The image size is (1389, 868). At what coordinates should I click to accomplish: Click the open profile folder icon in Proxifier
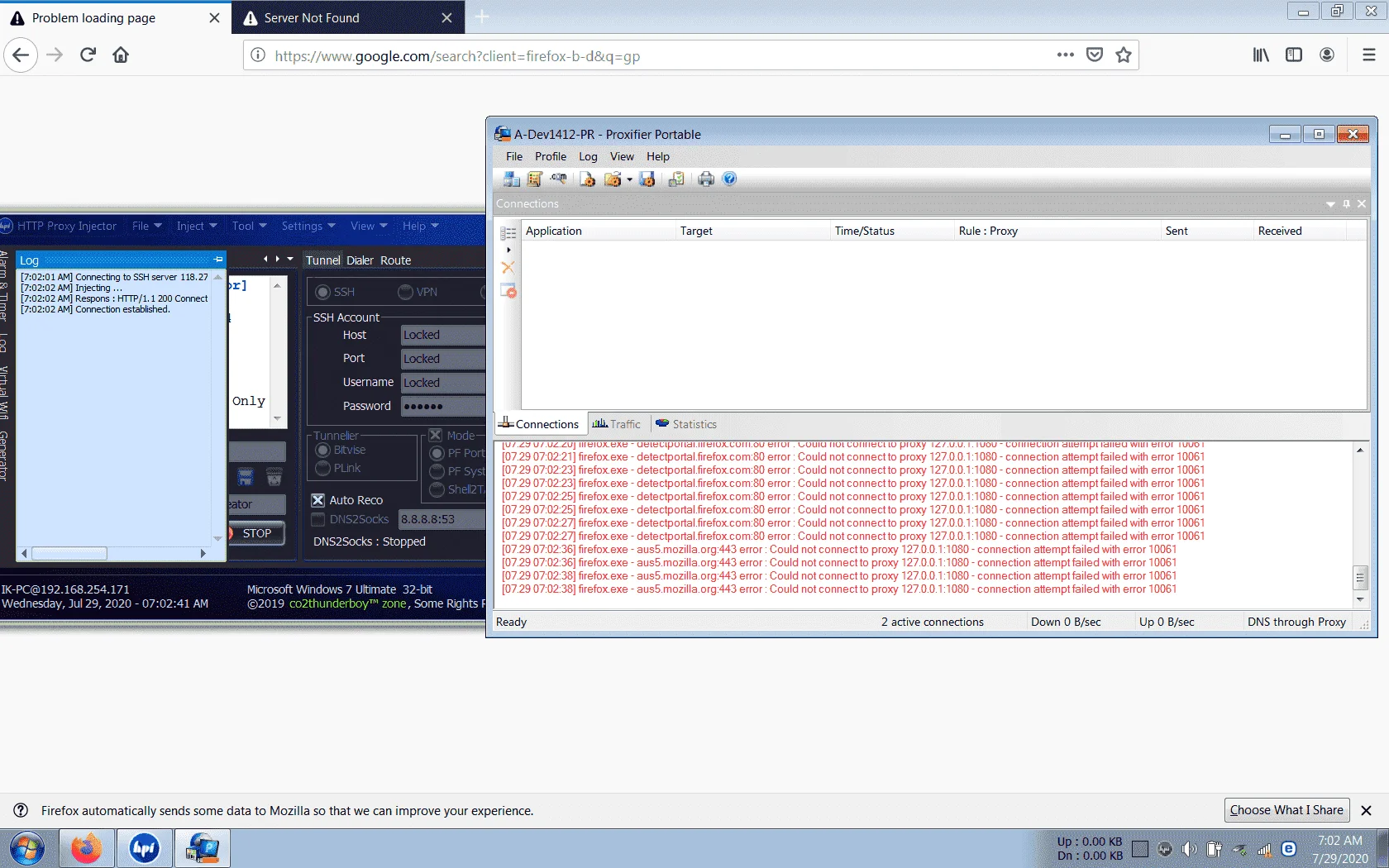click(x=613, y=179)
